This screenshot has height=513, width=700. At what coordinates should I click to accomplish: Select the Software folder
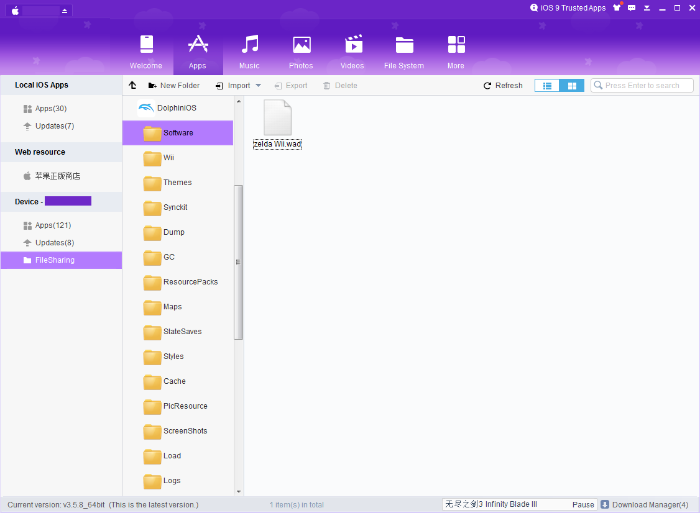(178, 133)
